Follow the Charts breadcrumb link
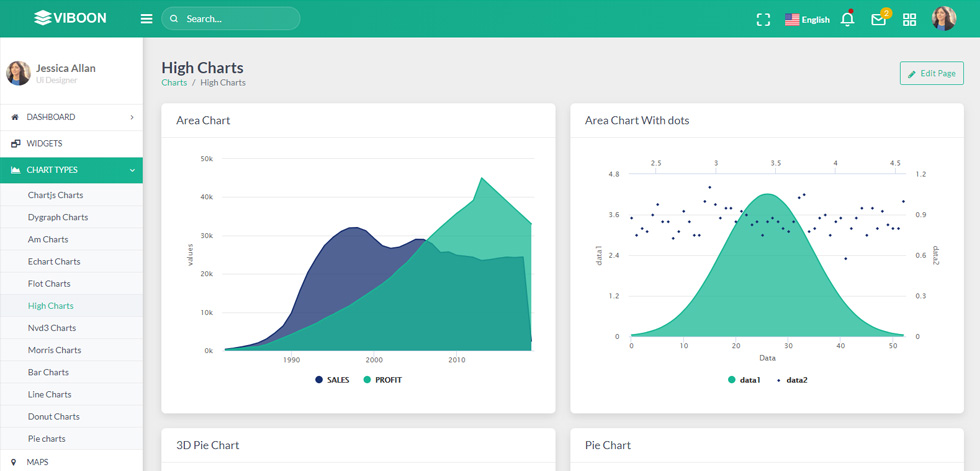 174,82
